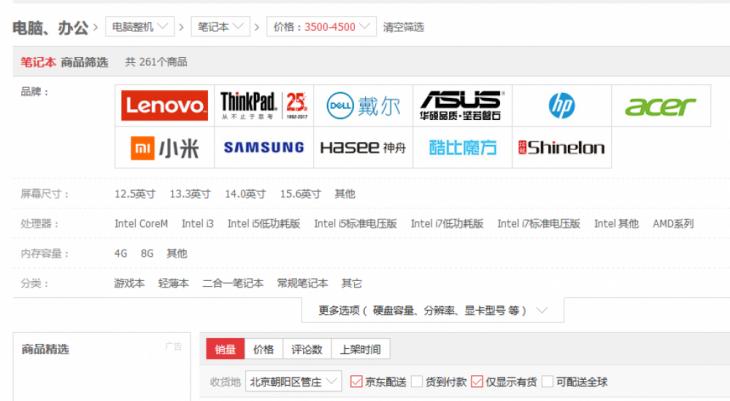Select 8G memory capacity
Screen dimensions: 730x401
(x=147, y=253)
